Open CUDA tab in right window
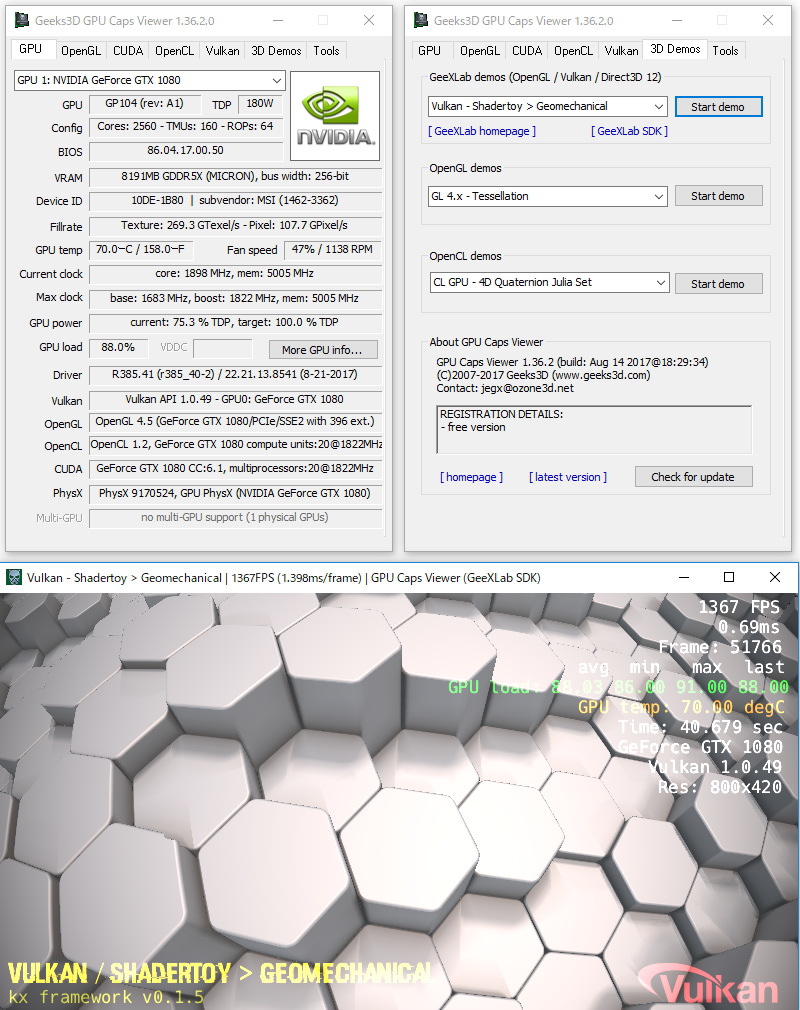The height and width of the screenshot is (1010, 800). point(527,51)
